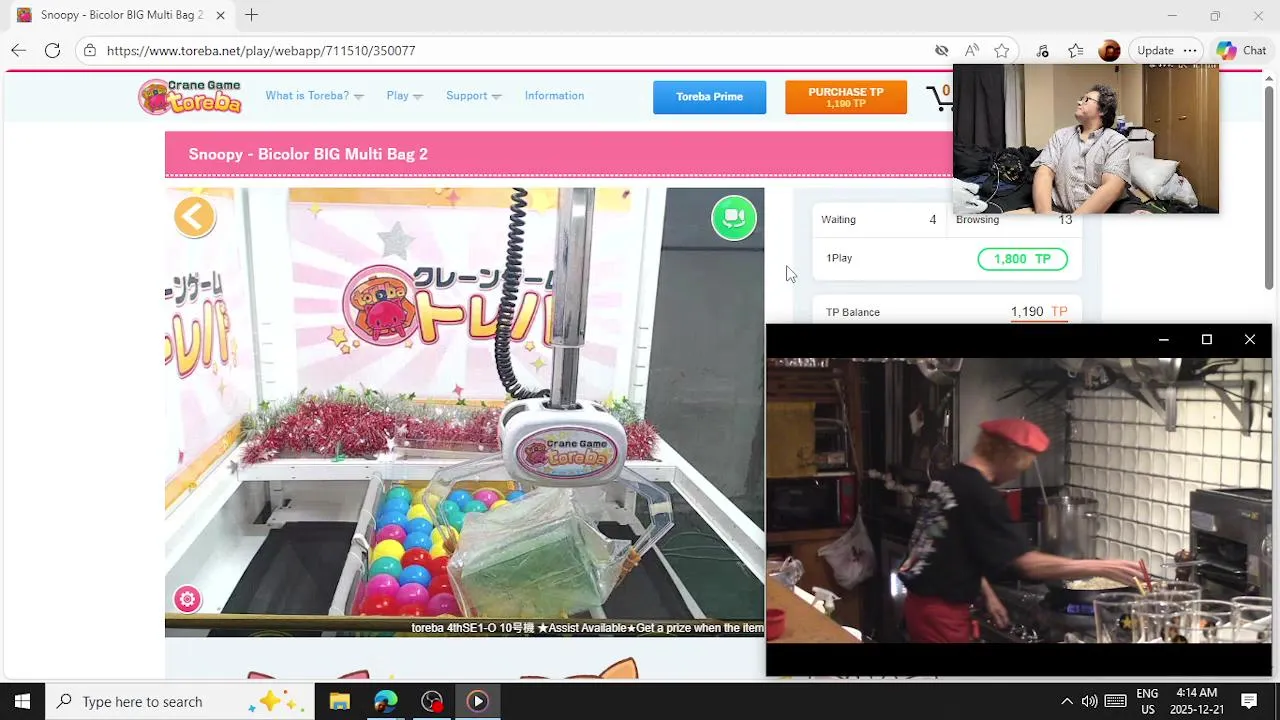Click the browser Update button
1280x720 pixels.
[1155, 50]
